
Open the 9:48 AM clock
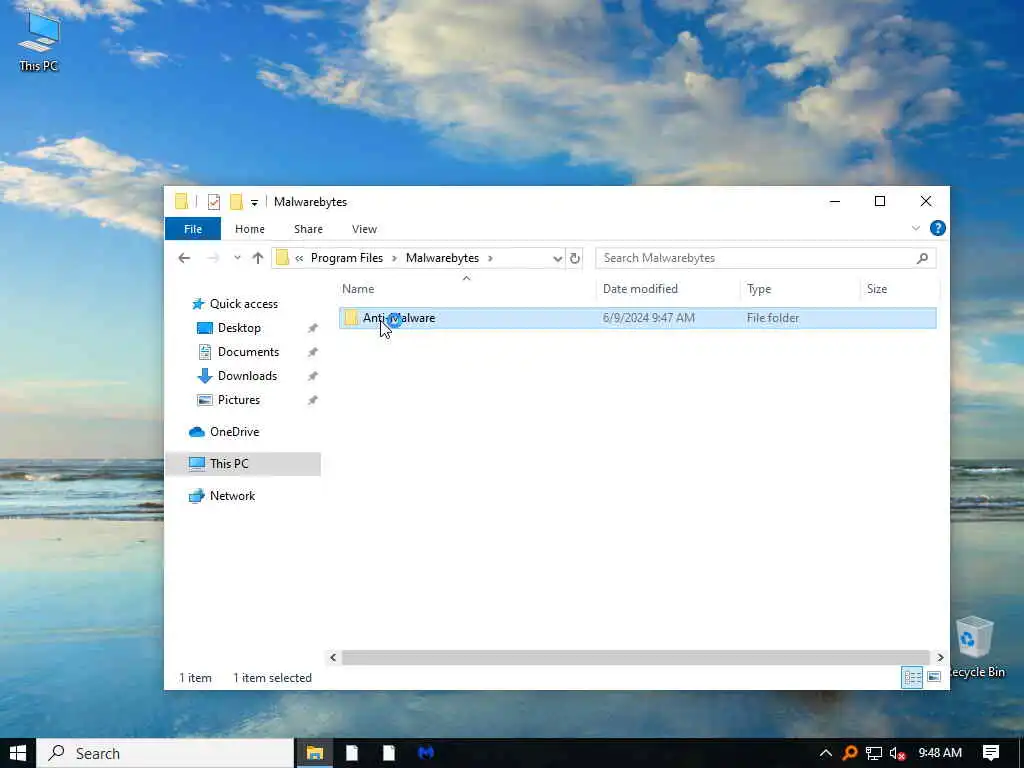point(940,753)
